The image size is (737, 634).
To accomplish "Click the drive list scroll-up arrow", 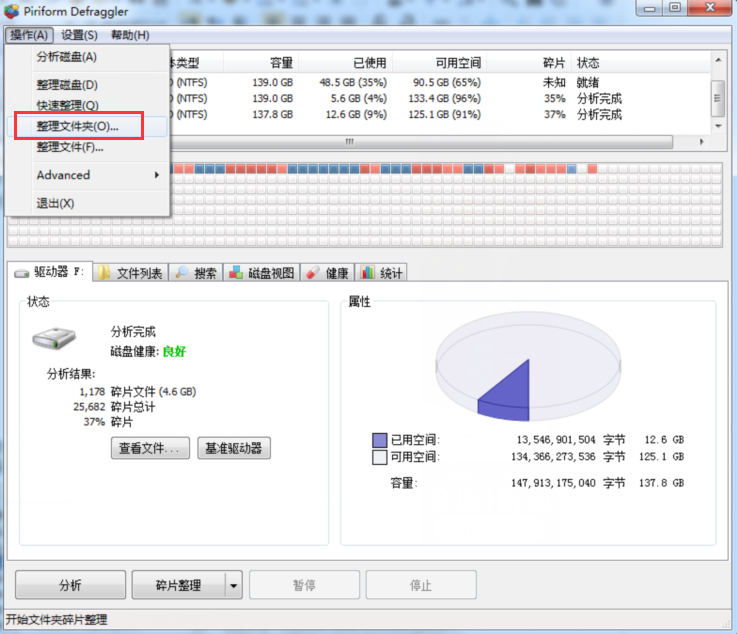I will coord(718,60).
